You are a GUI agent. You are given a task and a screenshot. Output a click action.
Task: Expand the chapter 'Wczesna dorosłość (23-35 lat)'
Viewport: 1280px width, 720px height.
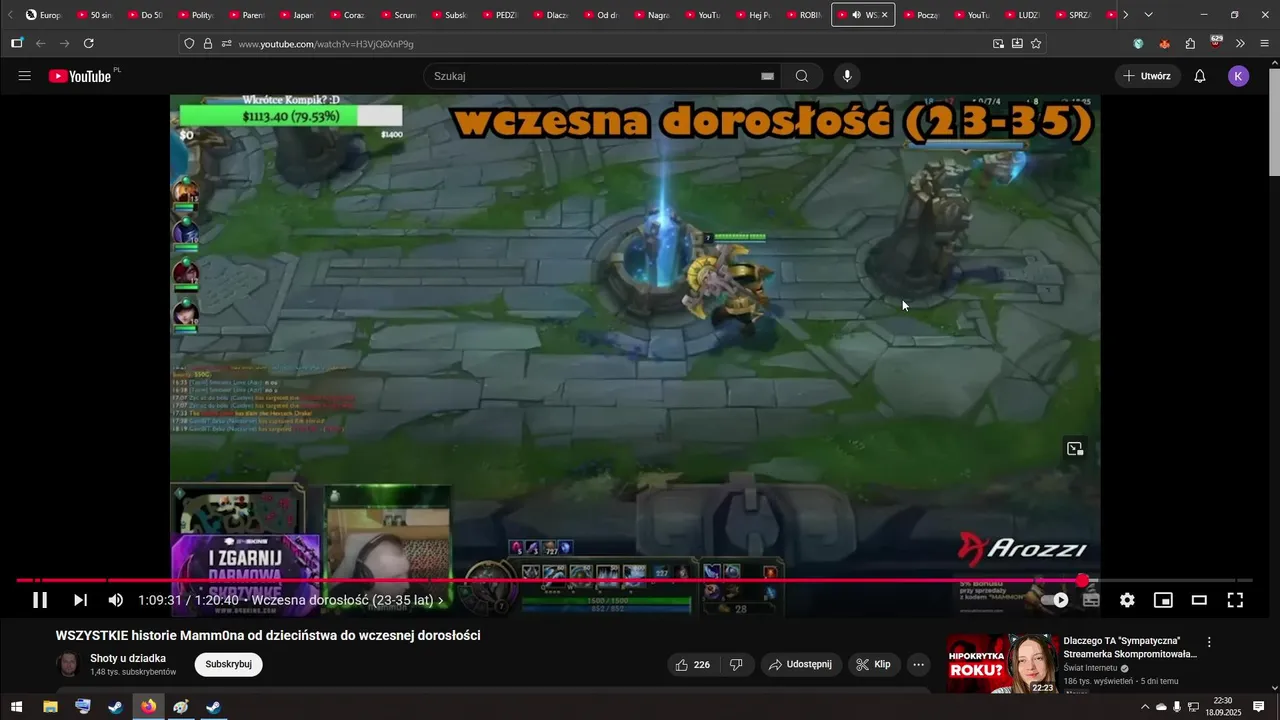(x=347, y=600)
